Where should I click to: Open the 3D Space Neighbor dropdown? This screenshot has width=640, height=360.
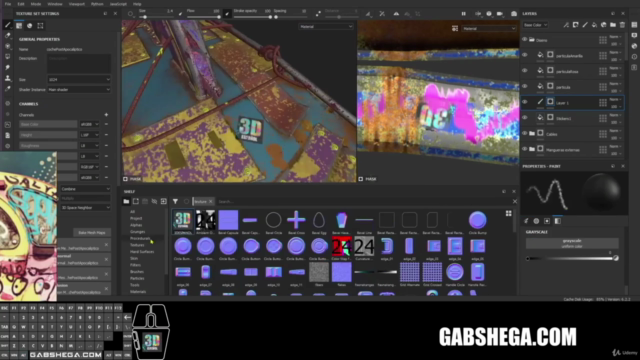[x=85, y=208]
